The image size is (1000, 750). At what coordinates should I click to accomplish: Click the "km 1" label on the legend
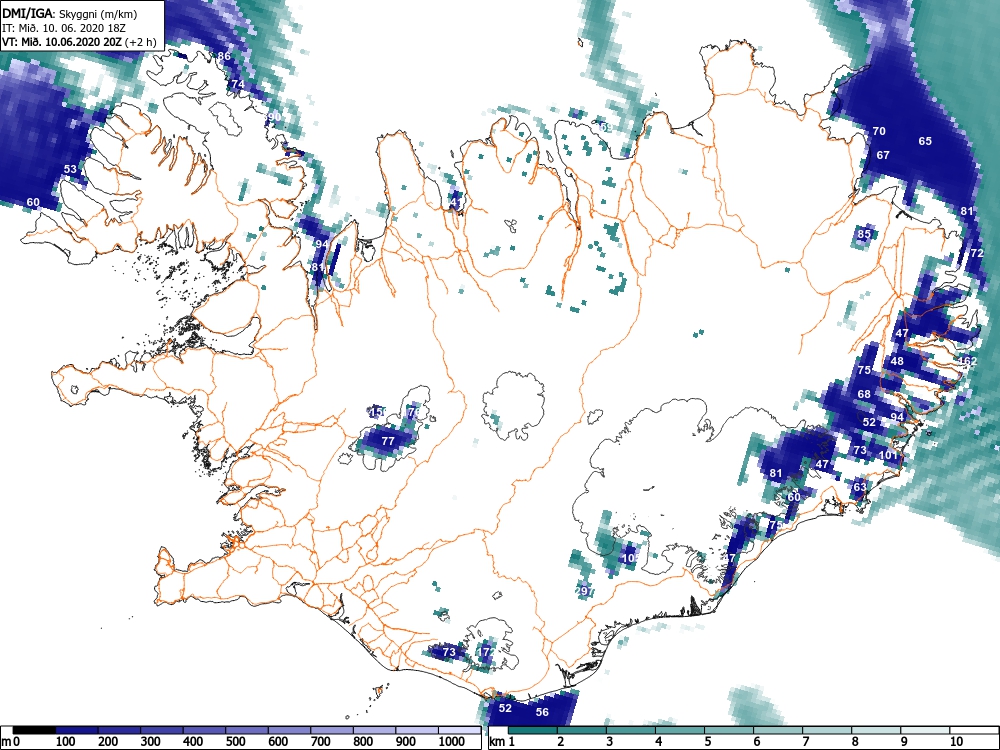point(503,742)
